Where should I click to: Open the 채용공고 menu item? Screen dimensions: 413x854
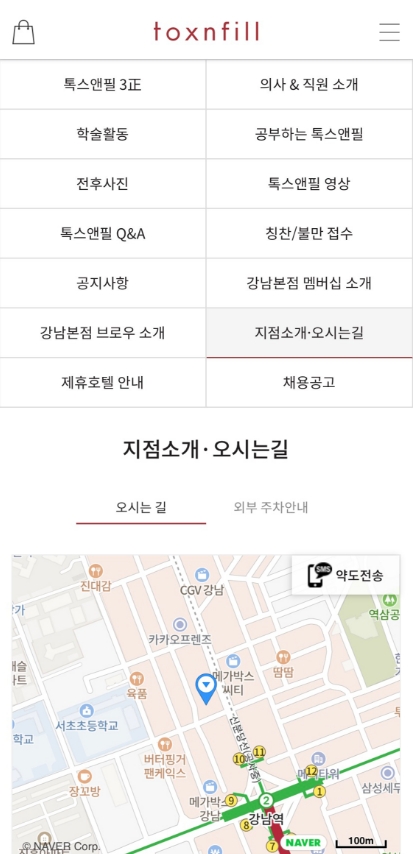click(309, 382)
